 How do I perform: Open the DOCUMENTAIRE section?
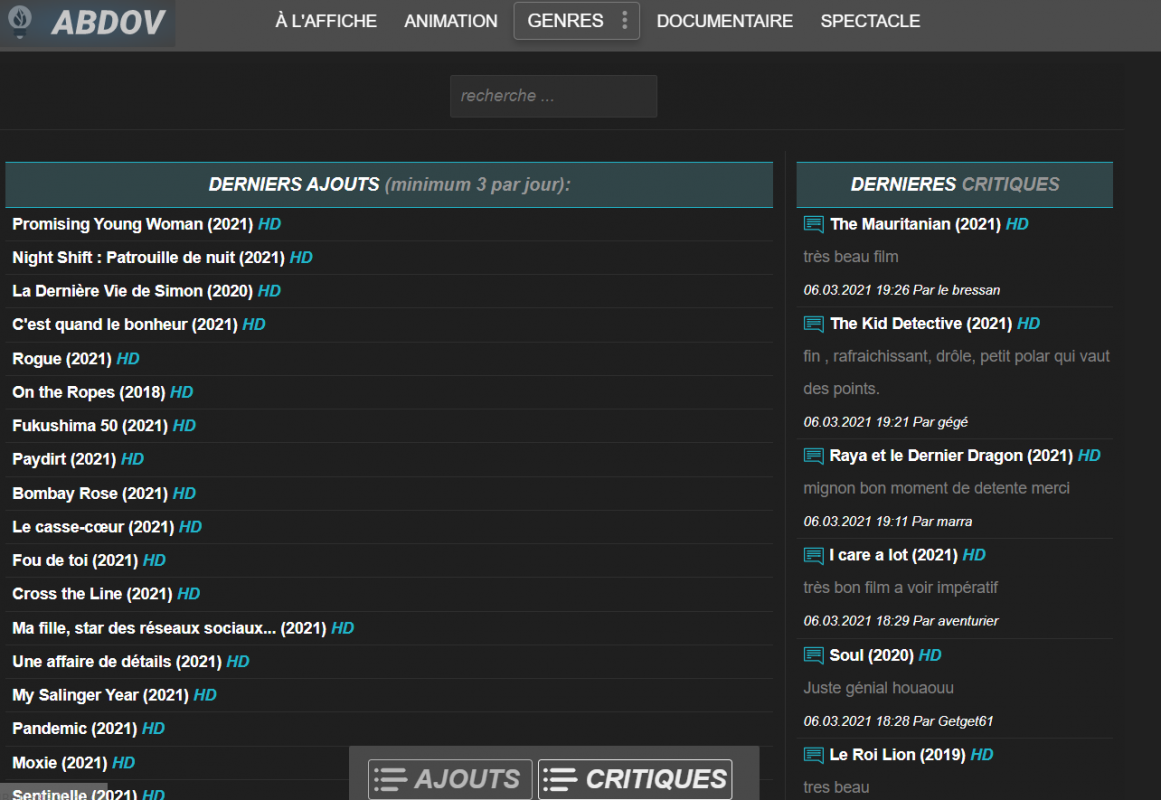(725, 21)
